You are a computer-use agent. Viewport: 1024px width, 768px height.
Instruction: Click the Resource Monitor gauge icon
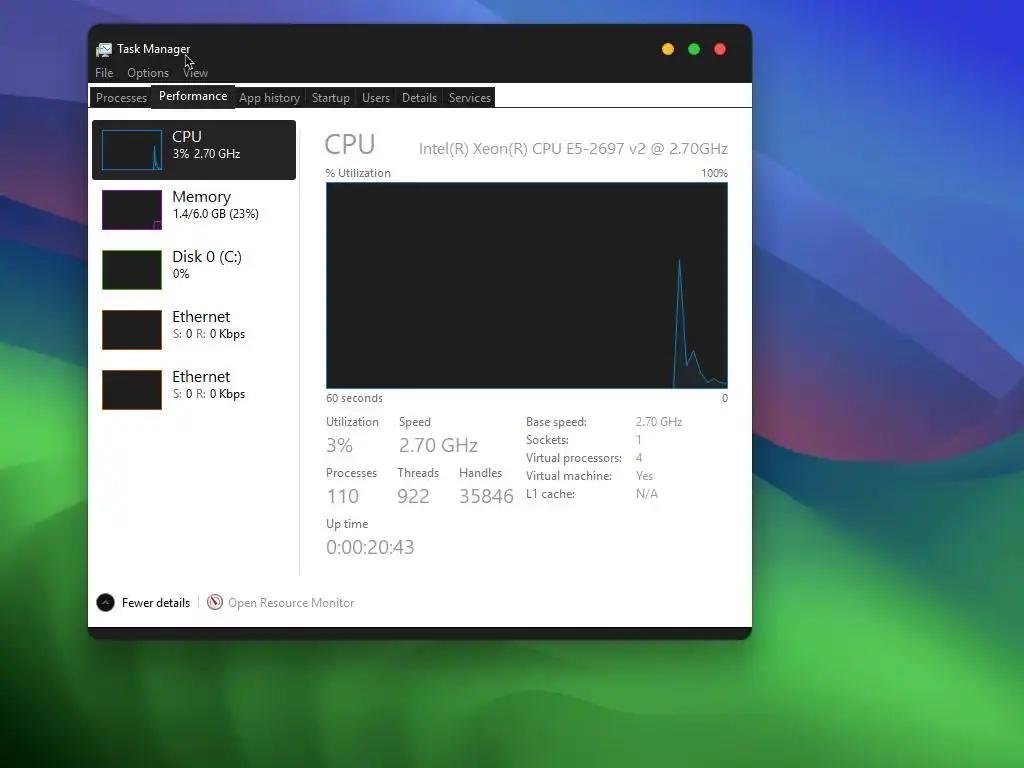tap(215, 602)
